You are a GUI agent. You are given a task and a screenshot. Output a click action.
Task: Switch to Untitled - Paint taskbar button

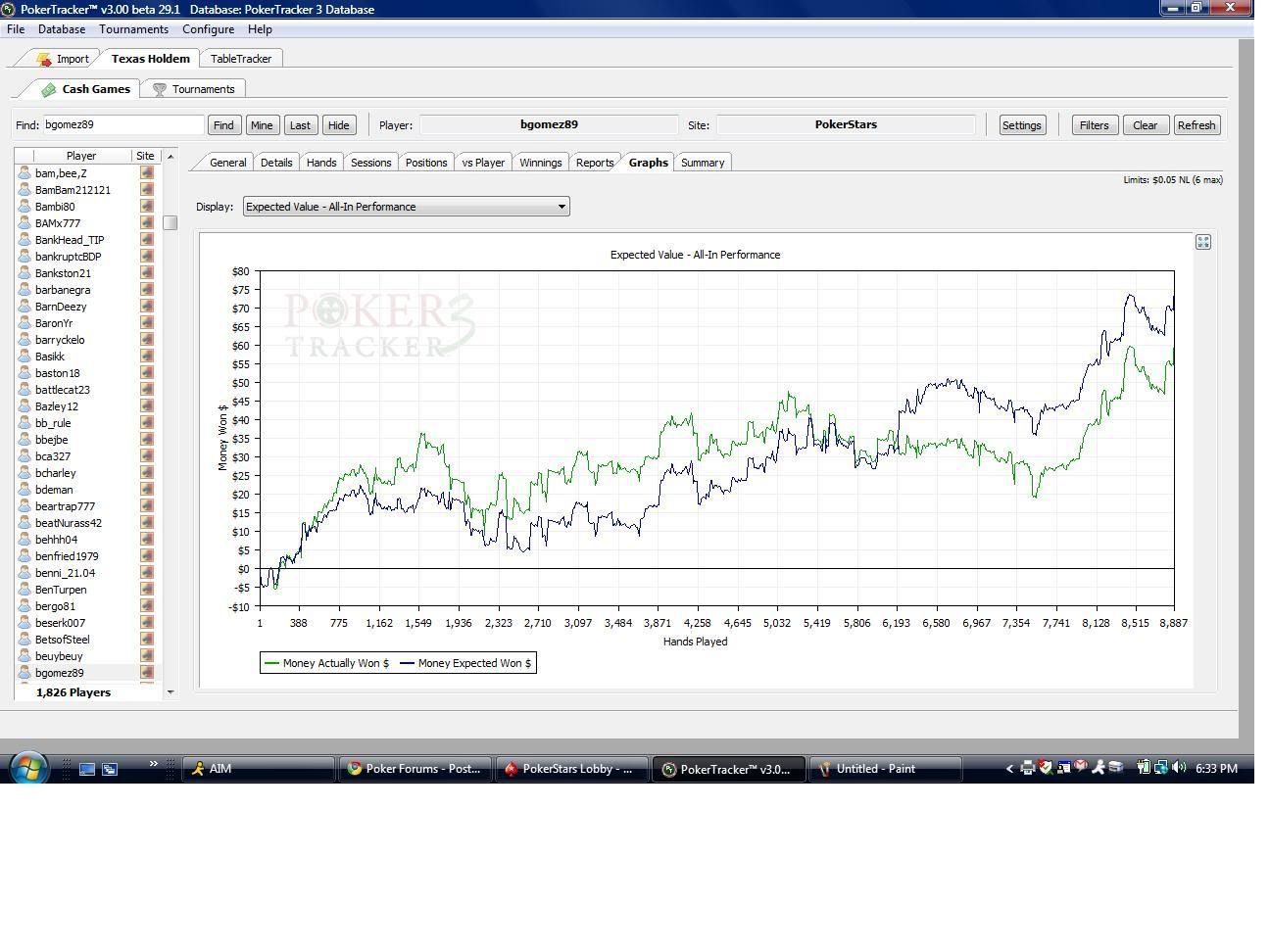pyautogui.click(x=886, y=769)
